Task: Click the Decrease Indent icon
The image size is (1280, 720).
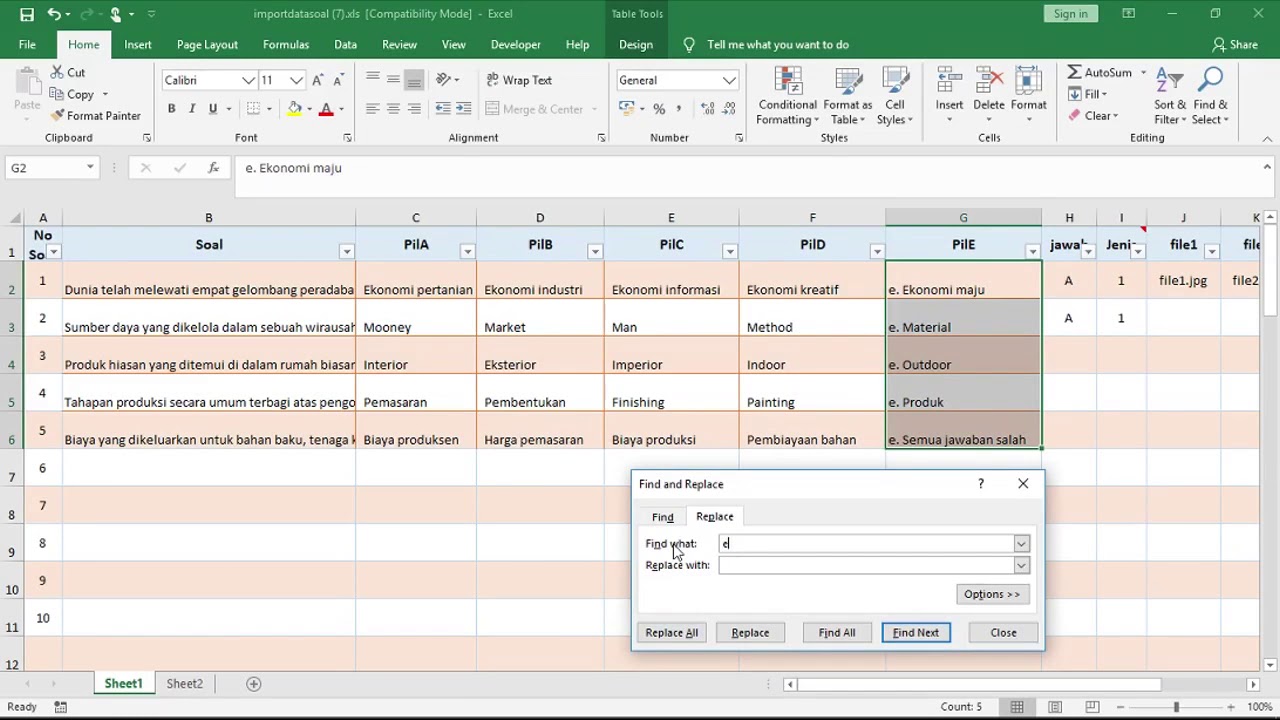Action: pos(442,108)
